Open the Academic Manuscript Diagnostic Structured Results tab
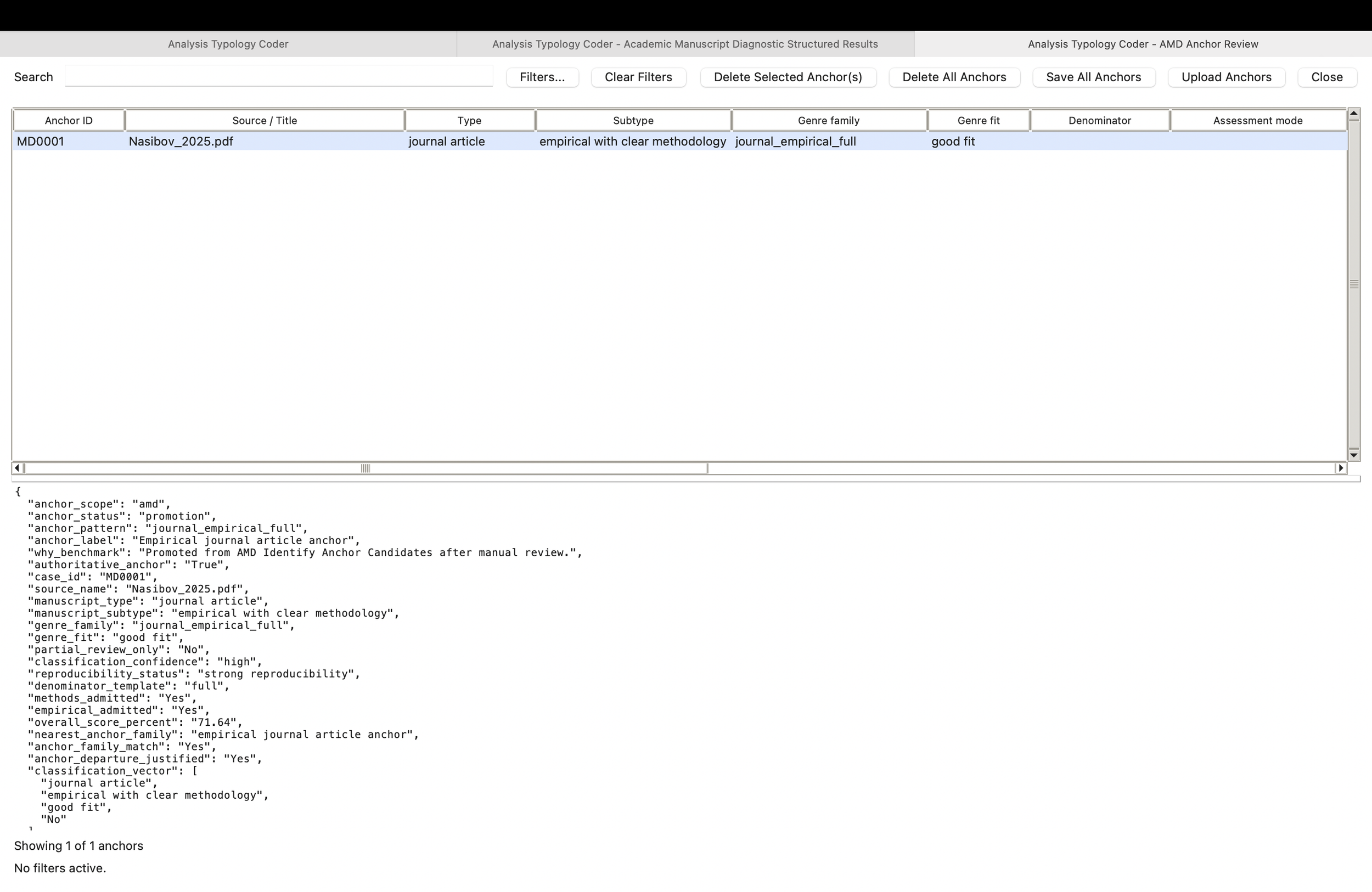The image size is (1372, 892). click(685, 44)
